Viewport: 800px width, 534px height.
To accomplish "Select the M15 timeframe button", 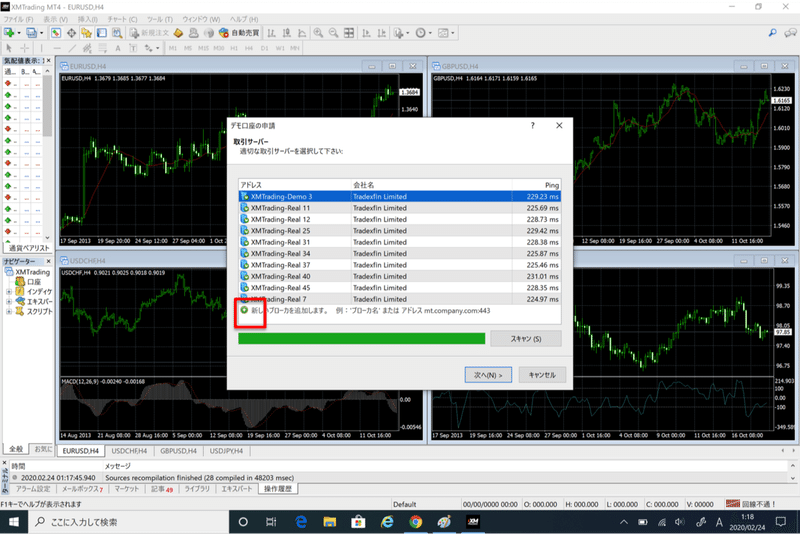I will [x=203, y=48].
